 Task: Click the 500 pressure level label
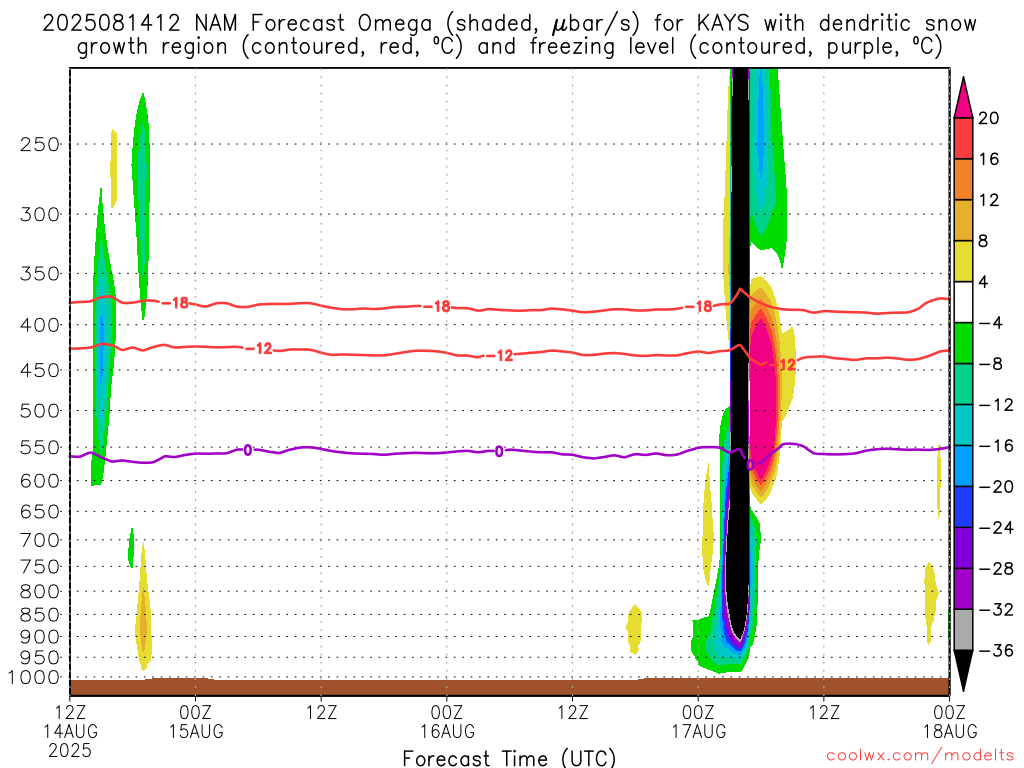pyautogui.click(x=40, y=411)
